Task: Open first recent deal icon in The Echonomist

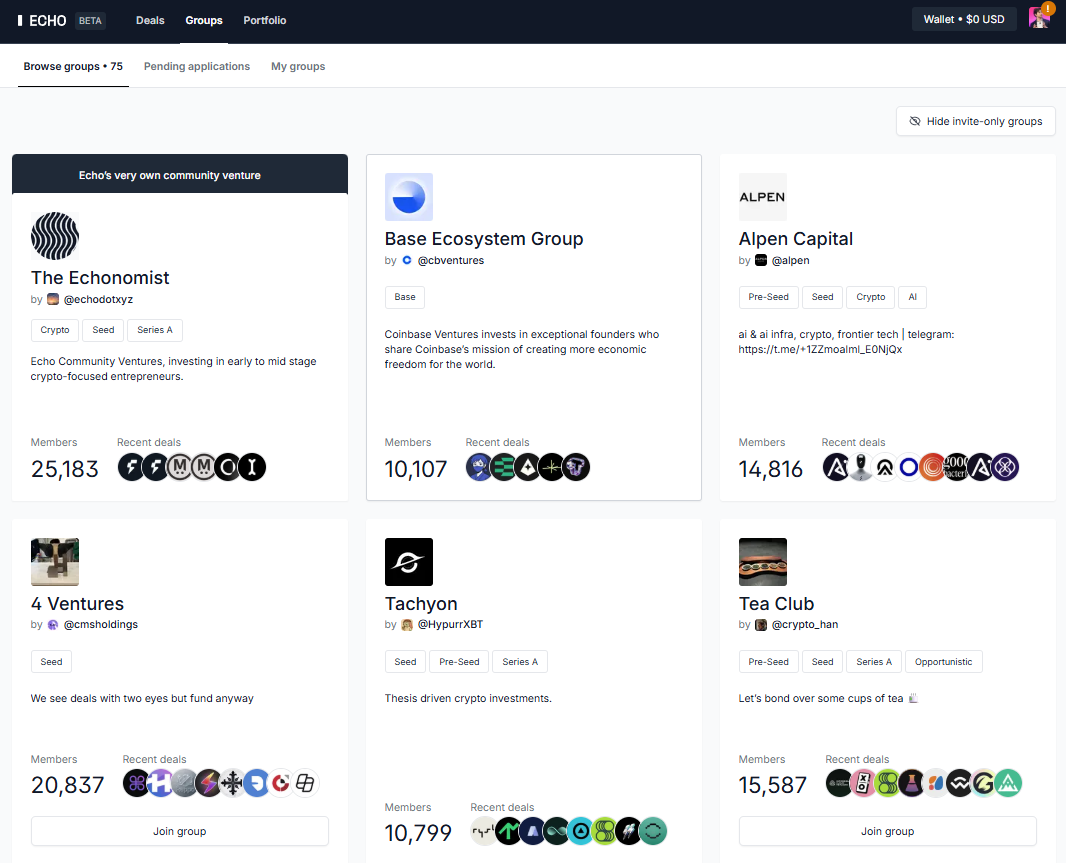Action: [131, 467]
